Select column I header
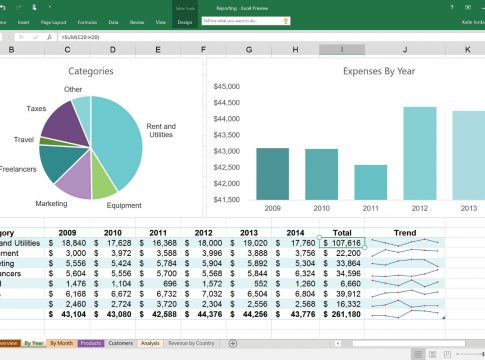Image resolution: width=485 pixels, height=360 pixels. [342, 50]
